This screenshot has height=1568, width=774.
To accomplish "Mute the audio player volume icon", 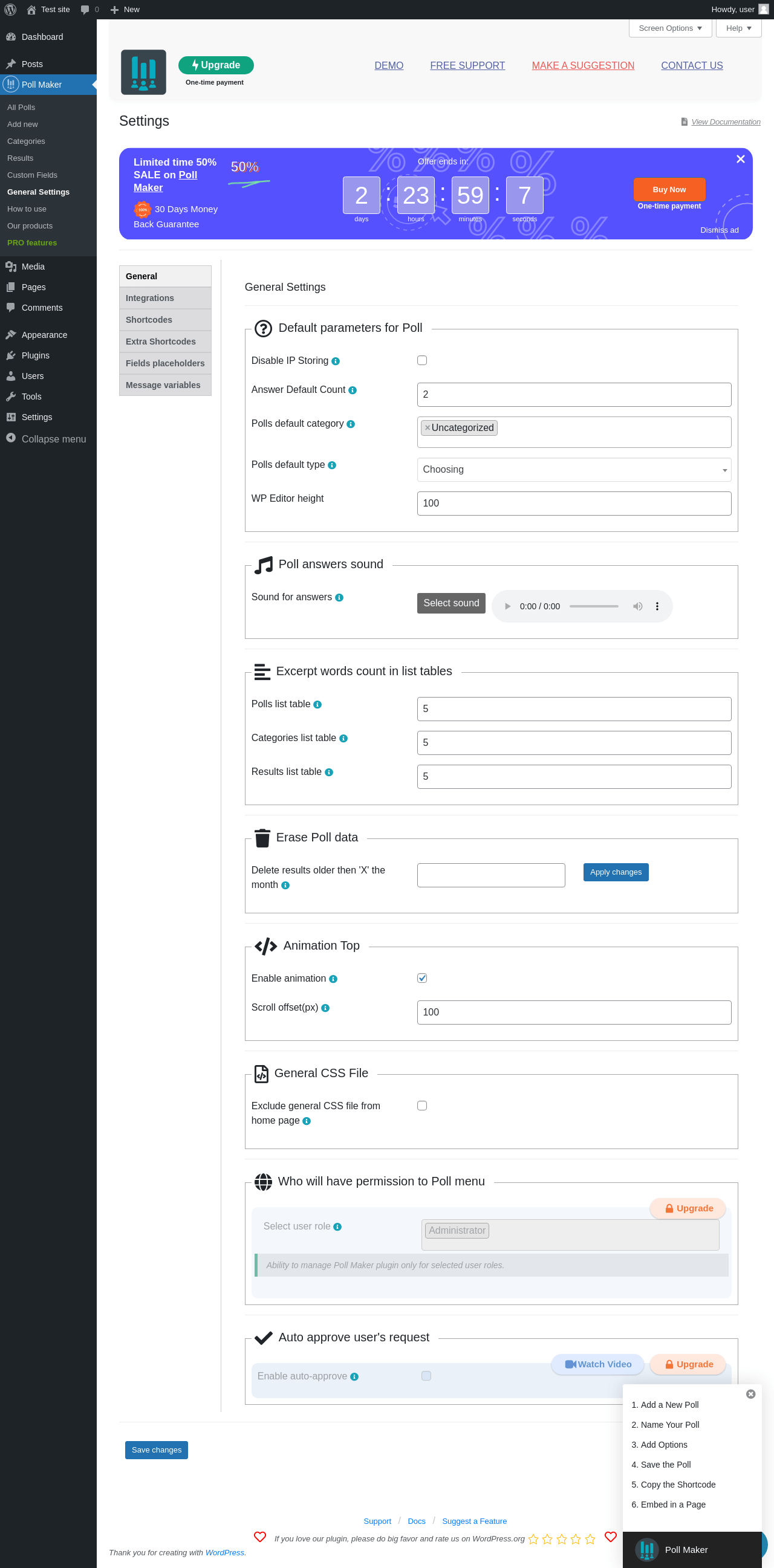I will click(x=637, y=606).
